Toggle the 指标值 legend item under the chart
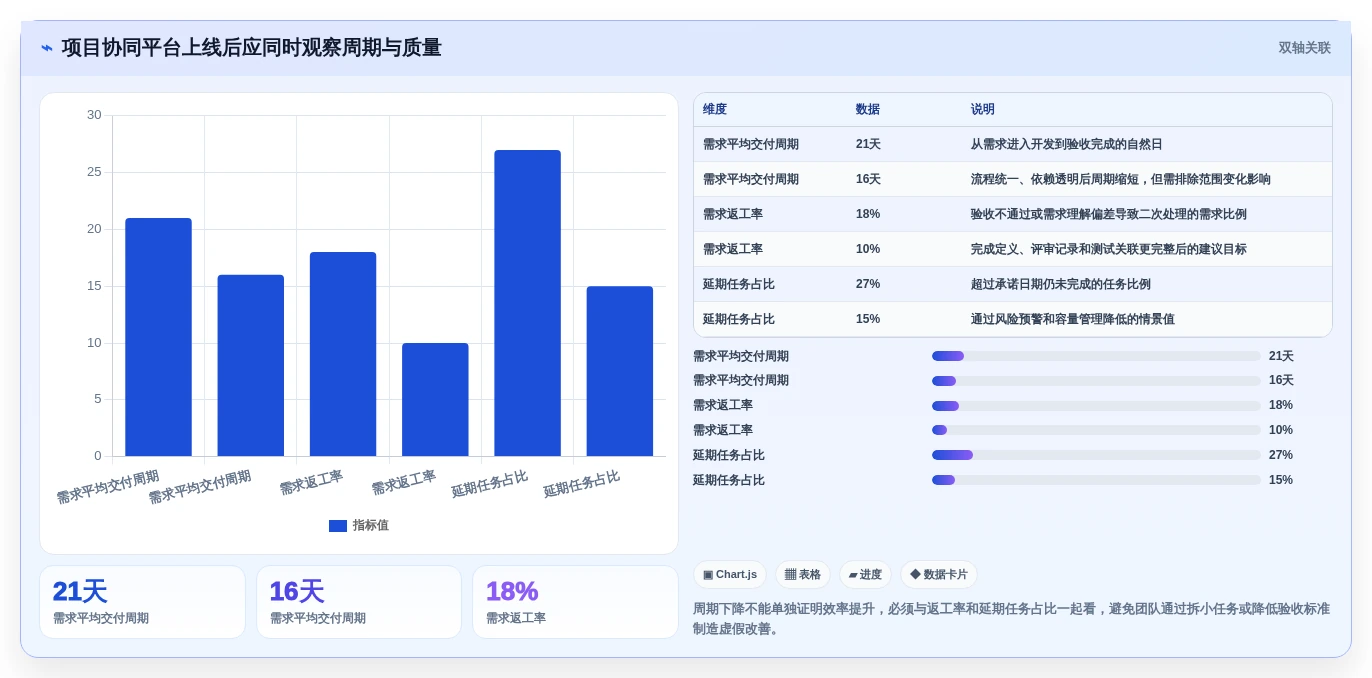The height and width of the screenshot is (678, 1372). tap(359, 525)
